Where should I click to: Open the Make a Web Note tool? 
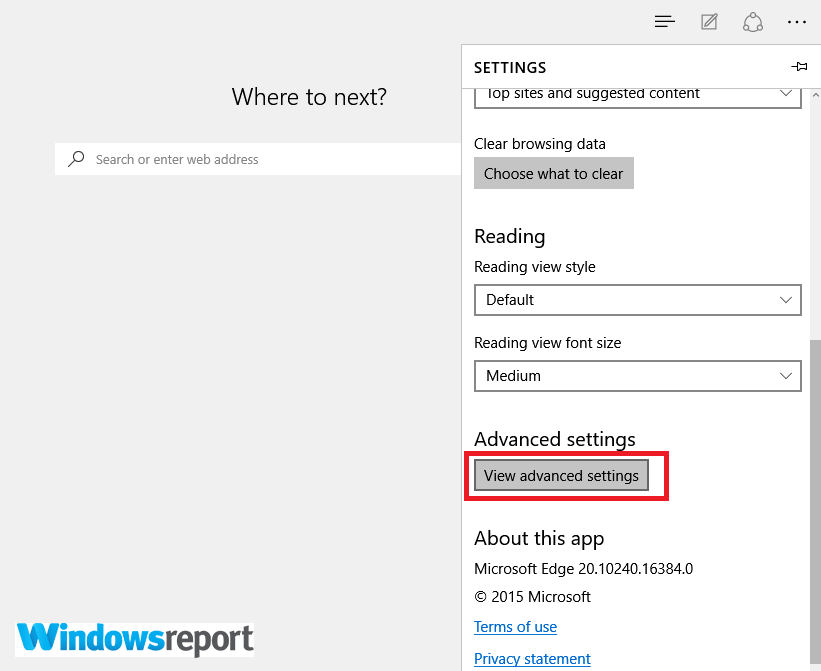tap(709, 22)
